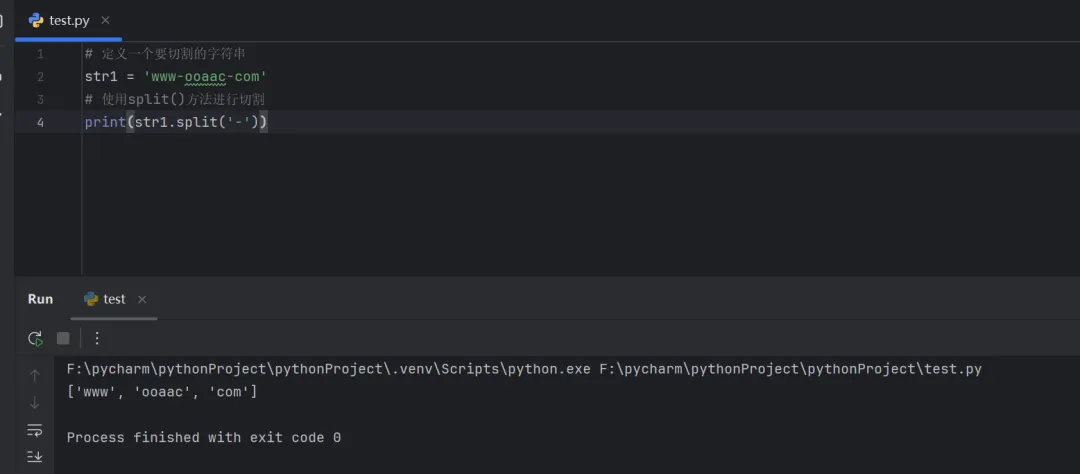The height and width of the screenshot is (474, 1080).
Task: Click the 'www-ooaac-com' string literal
Action: 205,77
